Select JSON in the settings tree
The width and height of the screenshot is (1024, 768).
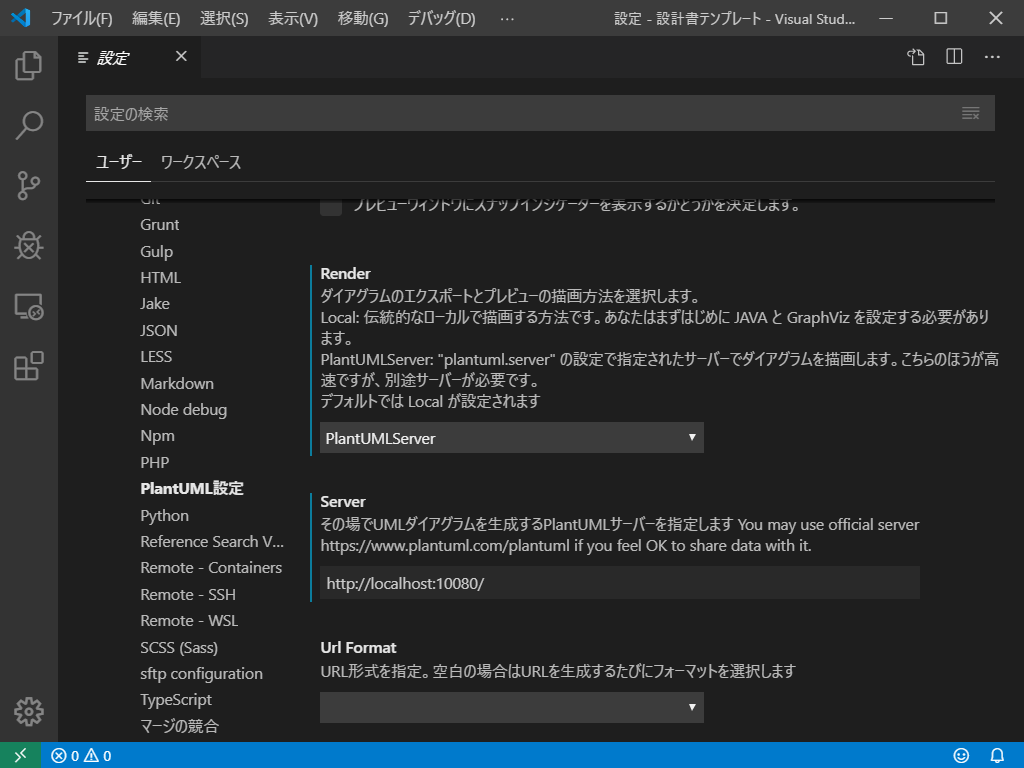(x=159, y=330)
